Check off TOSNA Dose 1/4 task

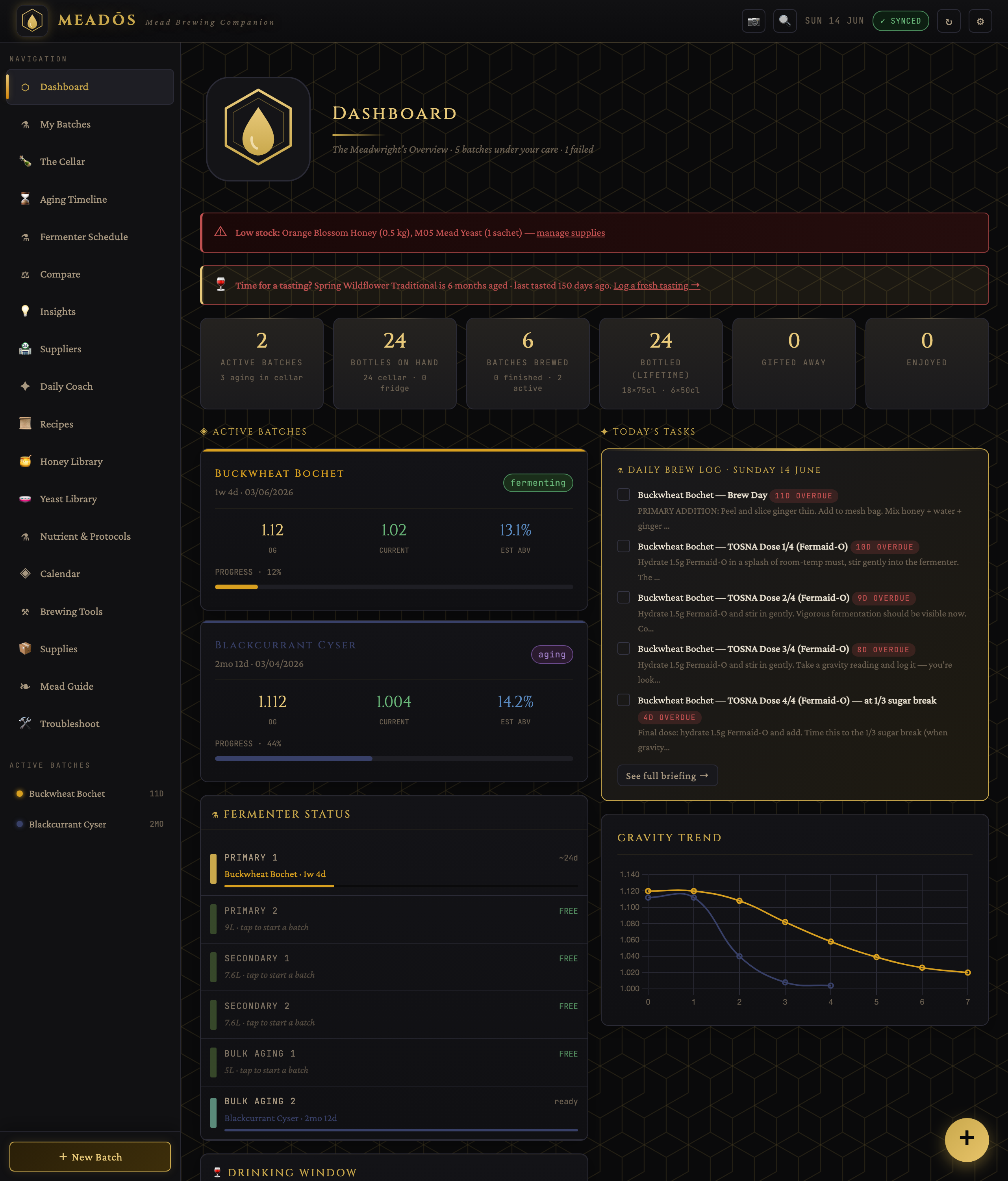pos(624,546)
